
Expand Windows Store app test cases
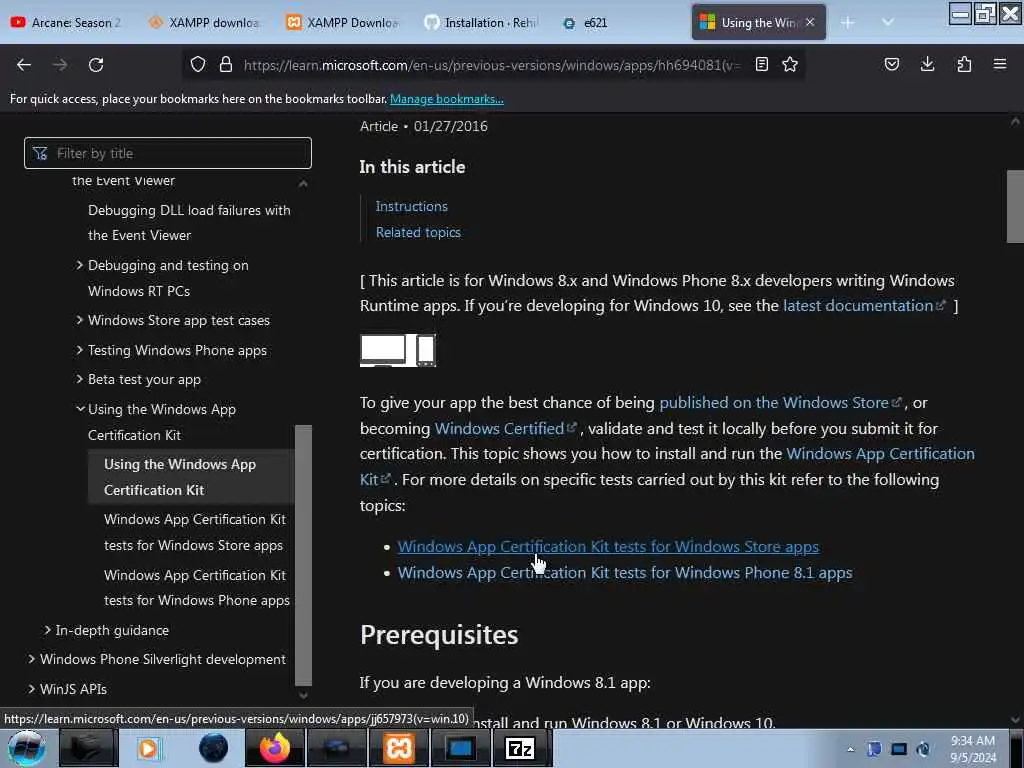point(79,320)
